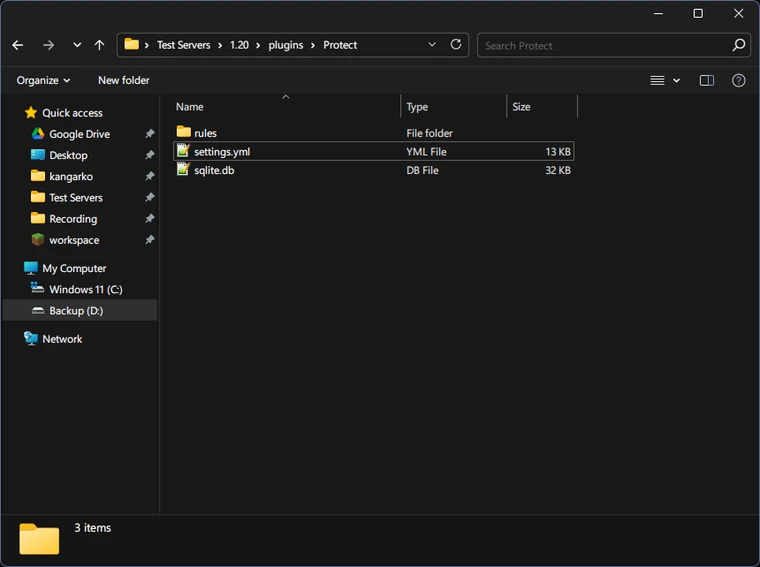Click the '32 KB' size cell
The width and height of the screenshot is (760, 567).
click(x=558, y=171)
